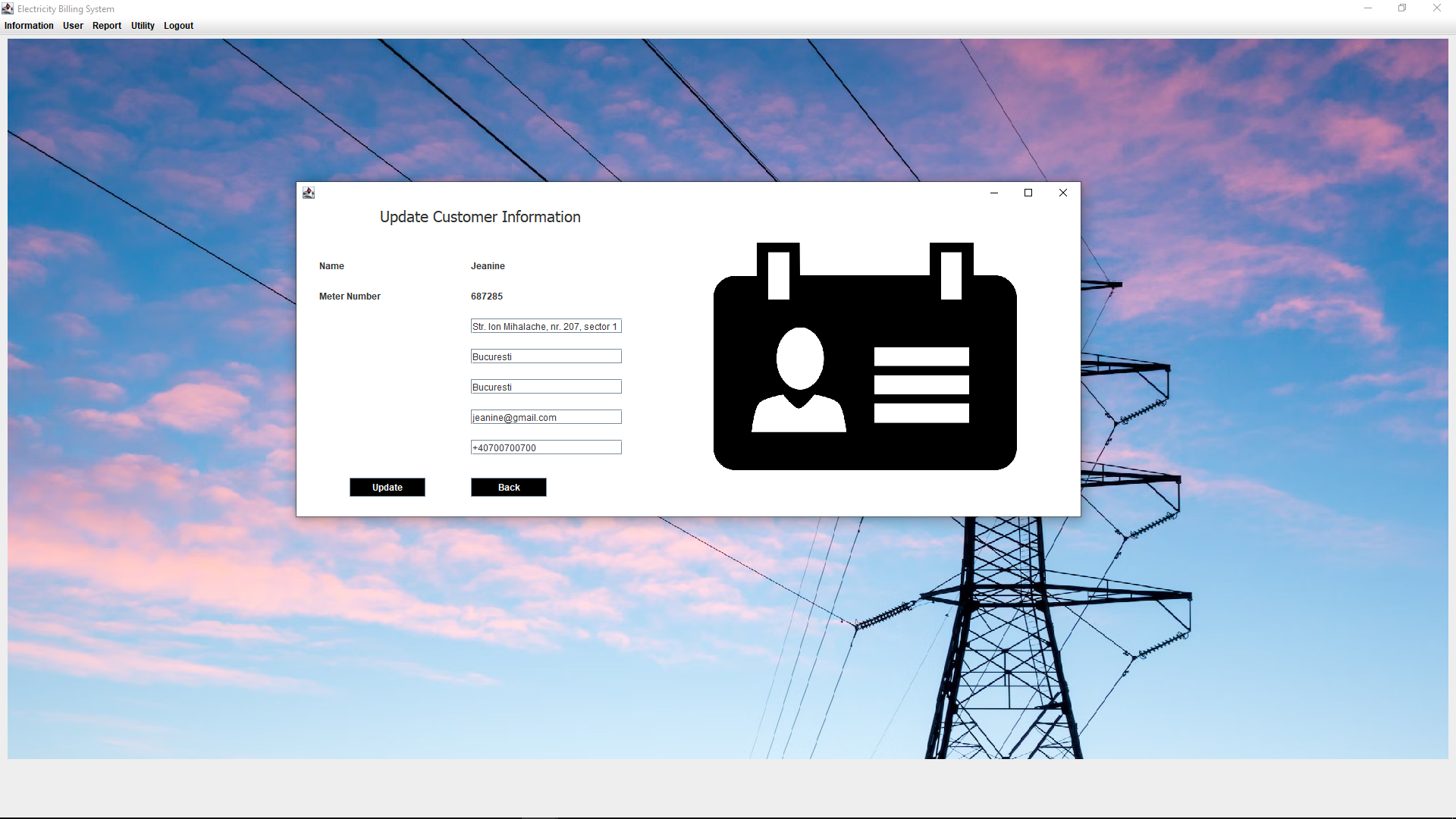The image size is (1456, 819).
Task: Edit the jeanine@gmail.com email field
Action: point(546,417)
